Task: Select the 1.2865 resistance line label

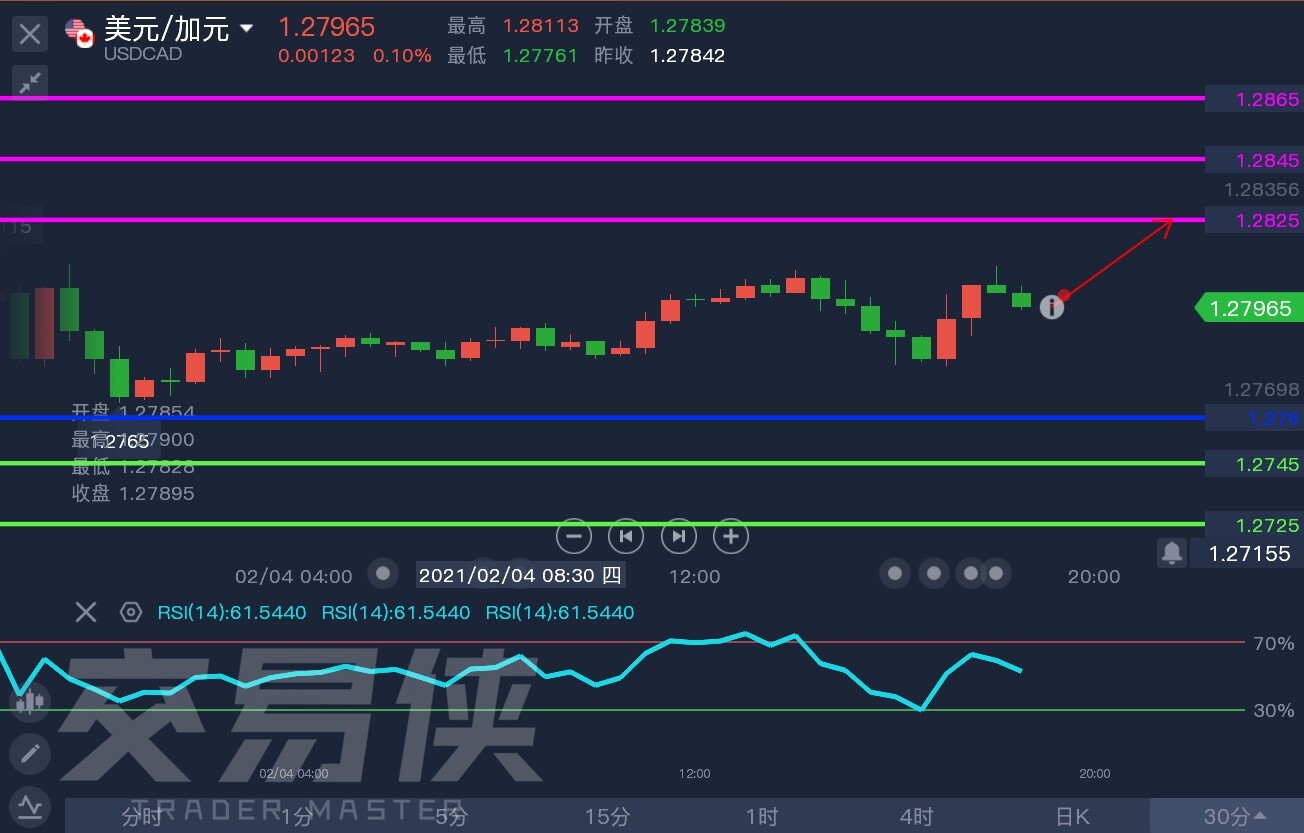Action: [1254, 99]
